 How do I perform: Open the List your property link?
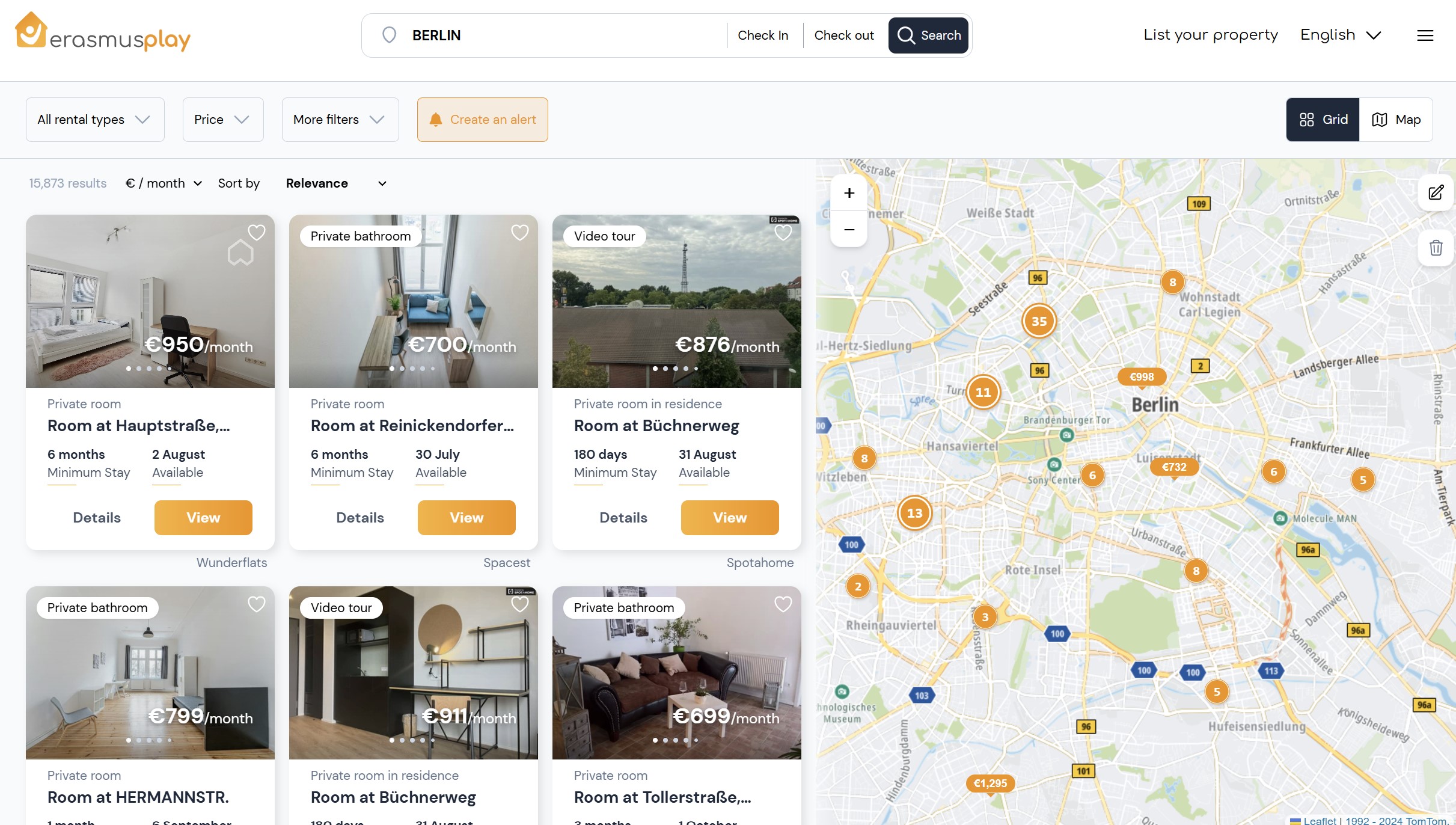pyautogui.click(x=1210, y=35)
